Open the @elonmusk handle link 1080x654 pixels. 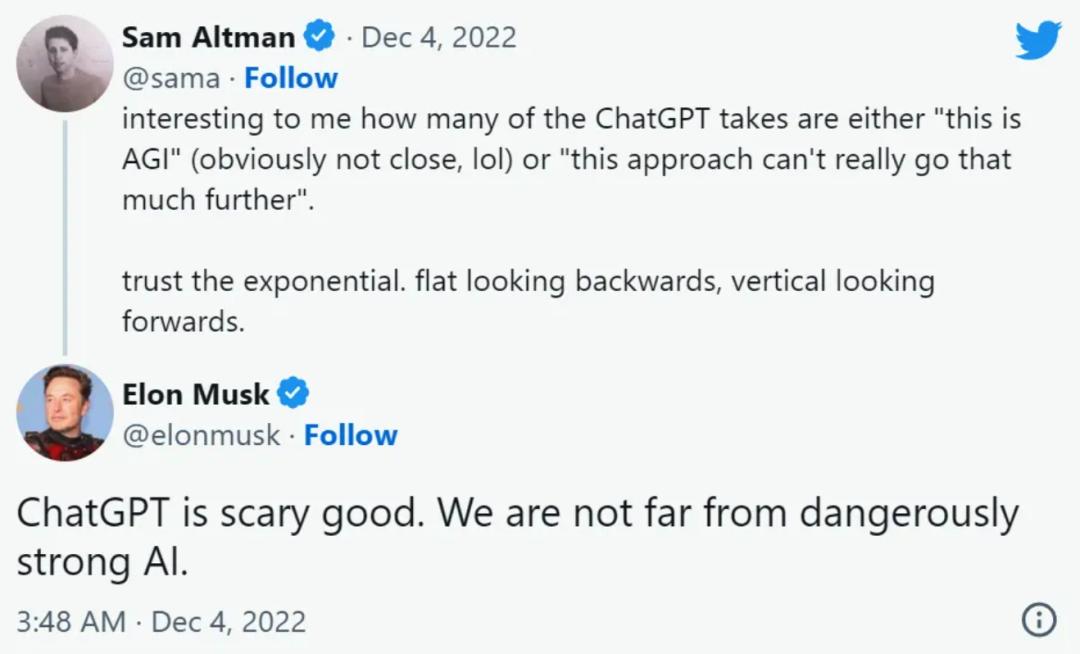click(x=201, y=435)
